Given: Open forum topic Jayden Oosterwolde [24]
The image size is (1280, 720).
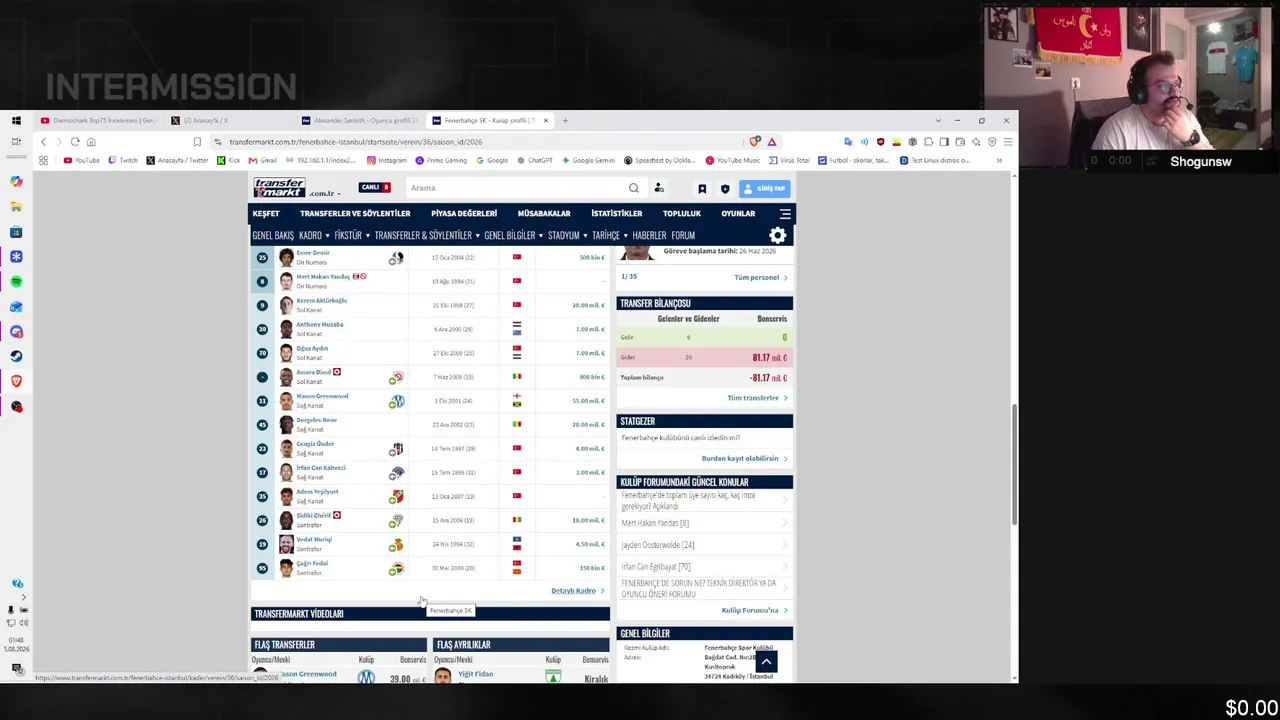Looking at the screenshot, I should point(658,545).
